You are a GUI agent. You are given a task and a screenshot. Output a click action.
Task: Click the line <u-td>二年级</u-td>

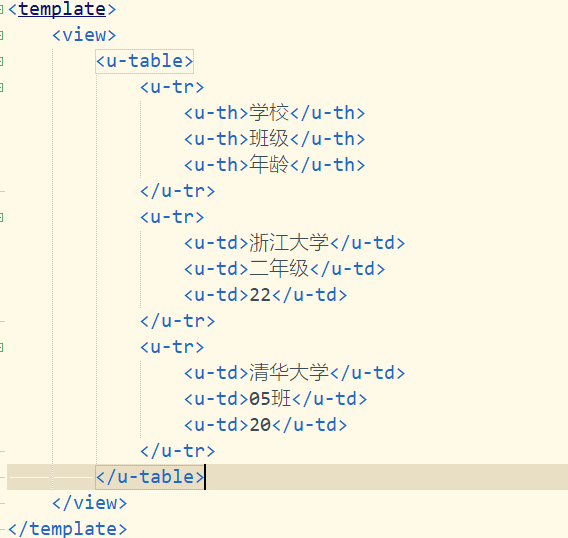tap(285, 269)
